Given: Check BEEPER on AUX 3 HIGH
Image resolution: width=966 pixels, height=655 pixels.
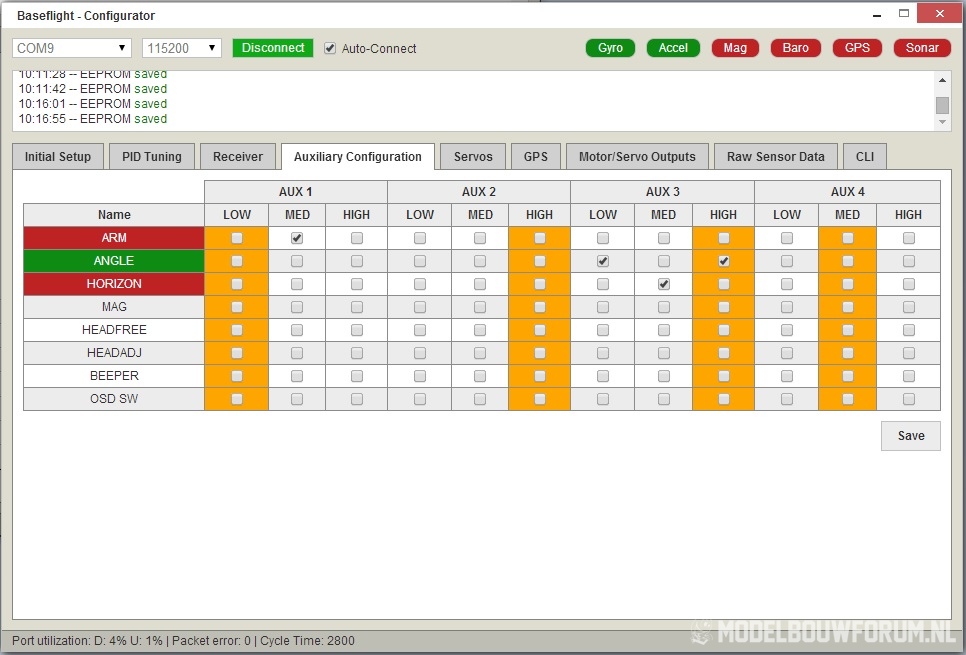Looking at the screenshot, I should click(x=724, y=376).
